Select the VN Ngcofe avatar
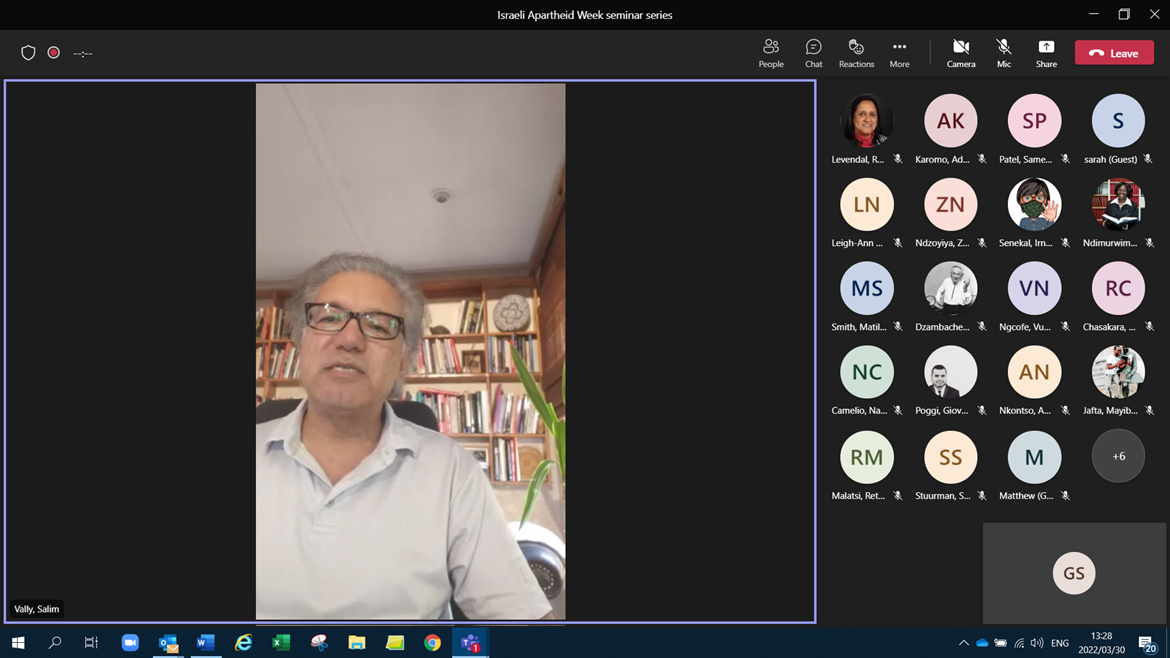The width and height of the screenshot is (1170, 658). click(1034, 288)
